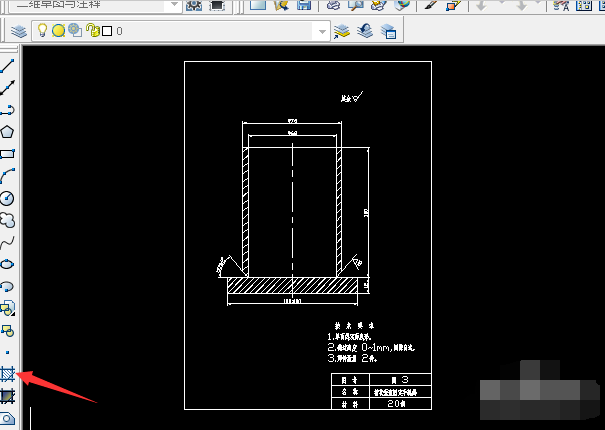
Task: Select the Spline curve tool
Action: click(7, 242)
